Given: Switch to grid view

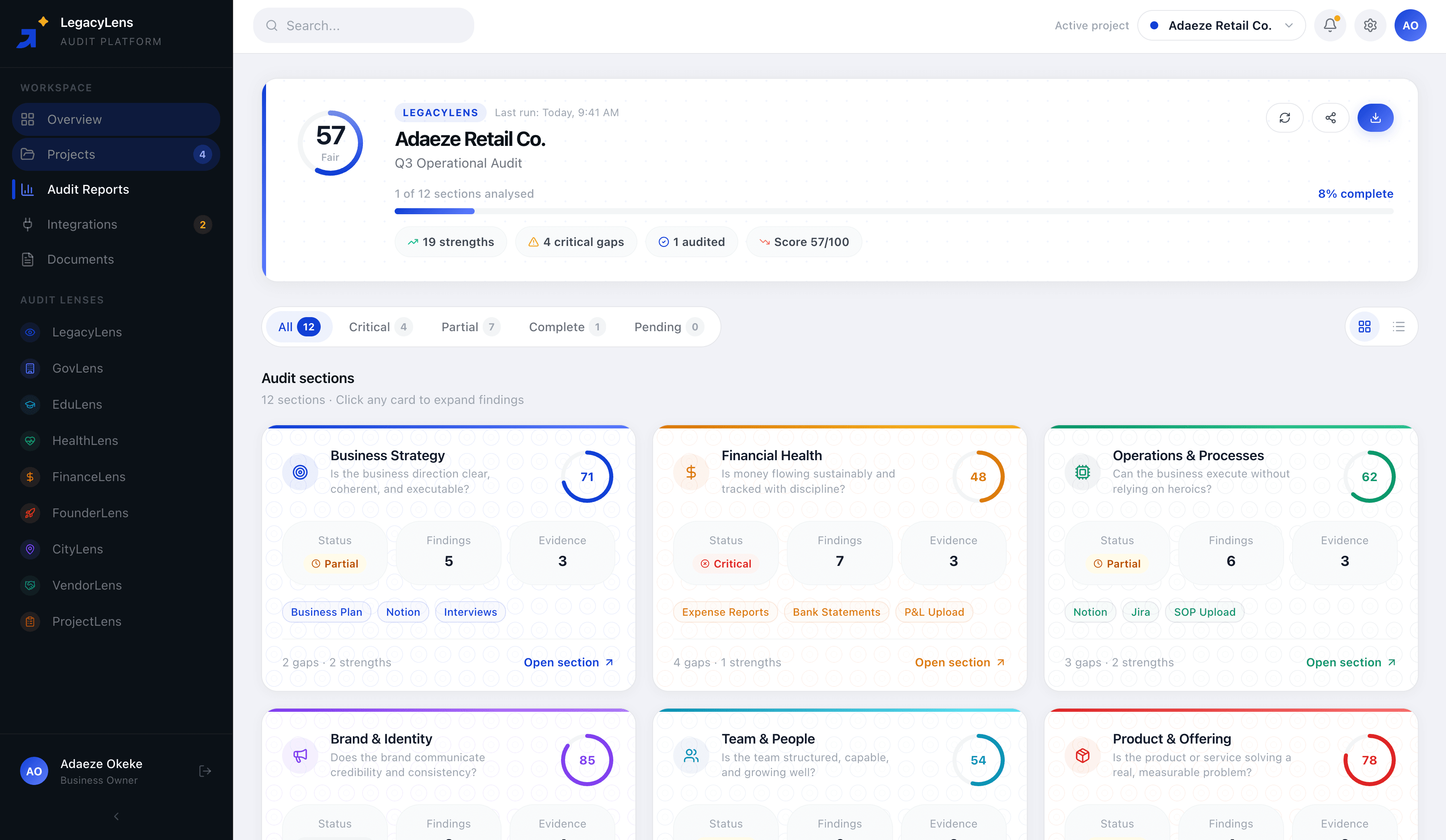Looking at the screenshot, I should (x=1364, y=326).
